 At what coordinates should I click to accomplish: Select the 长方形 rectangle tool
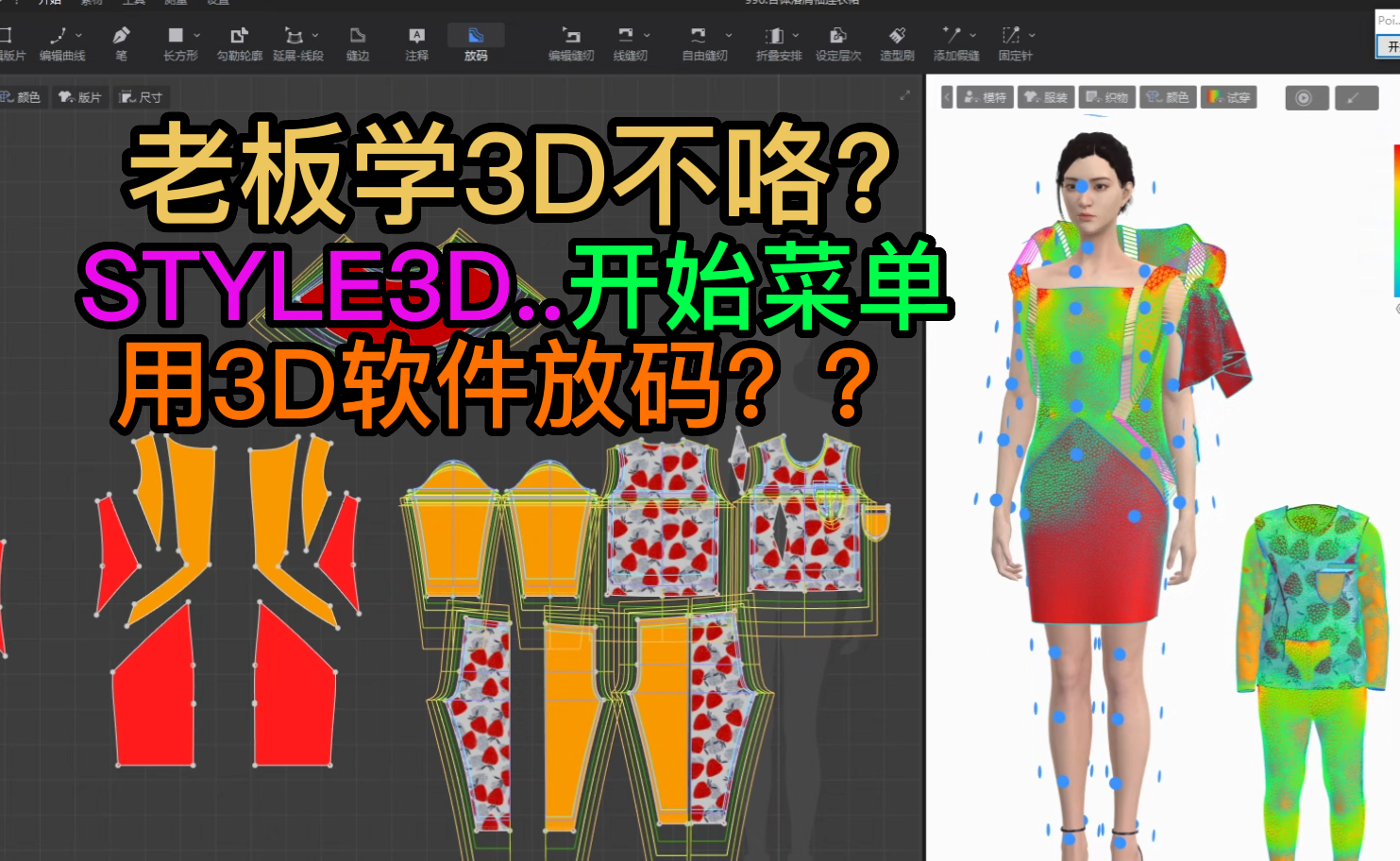179,44
